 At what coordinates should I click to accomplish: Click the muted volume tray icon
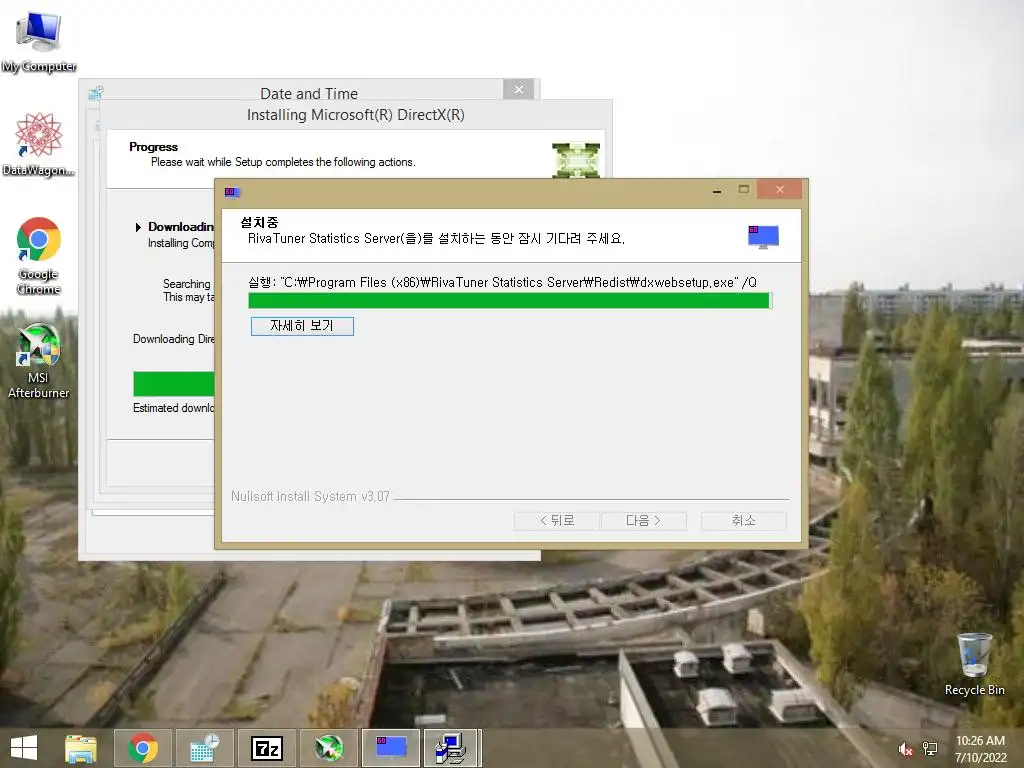tap(905, 749)
